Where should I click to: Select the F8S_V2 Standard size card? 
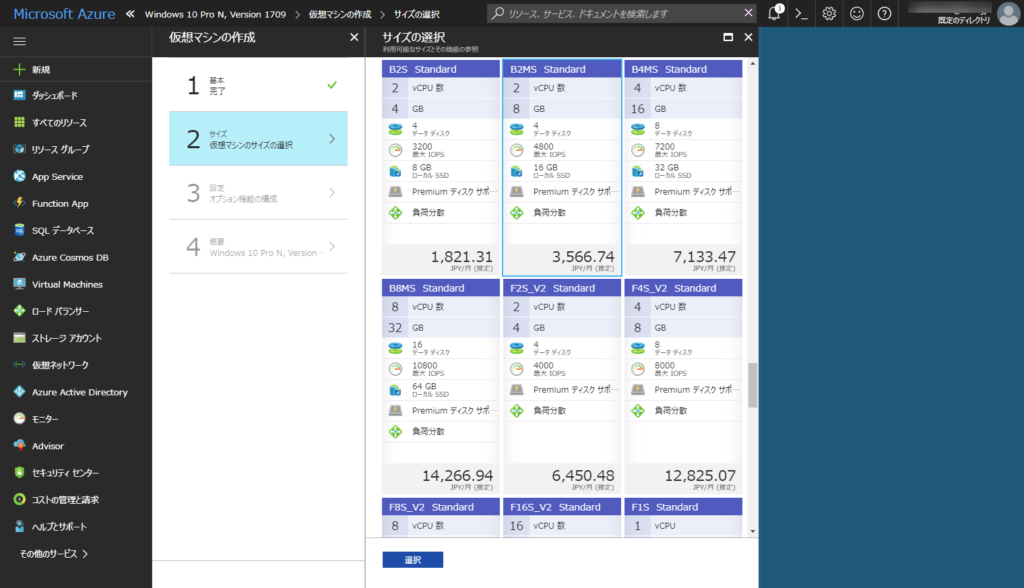(441, 517)
